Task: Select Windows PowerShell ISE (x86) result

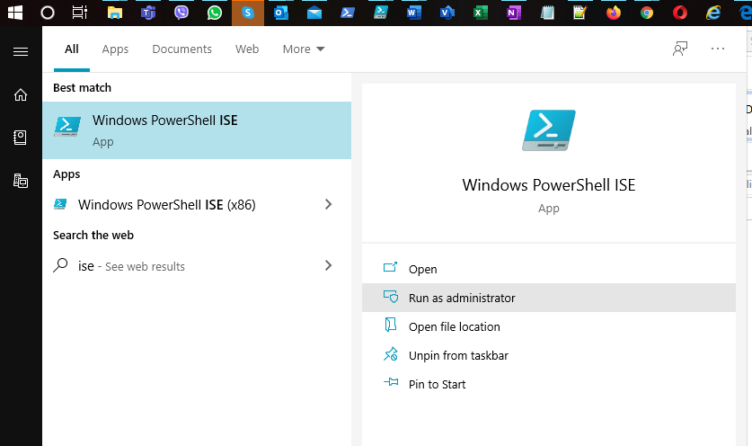Action: [x=166, y=205]
